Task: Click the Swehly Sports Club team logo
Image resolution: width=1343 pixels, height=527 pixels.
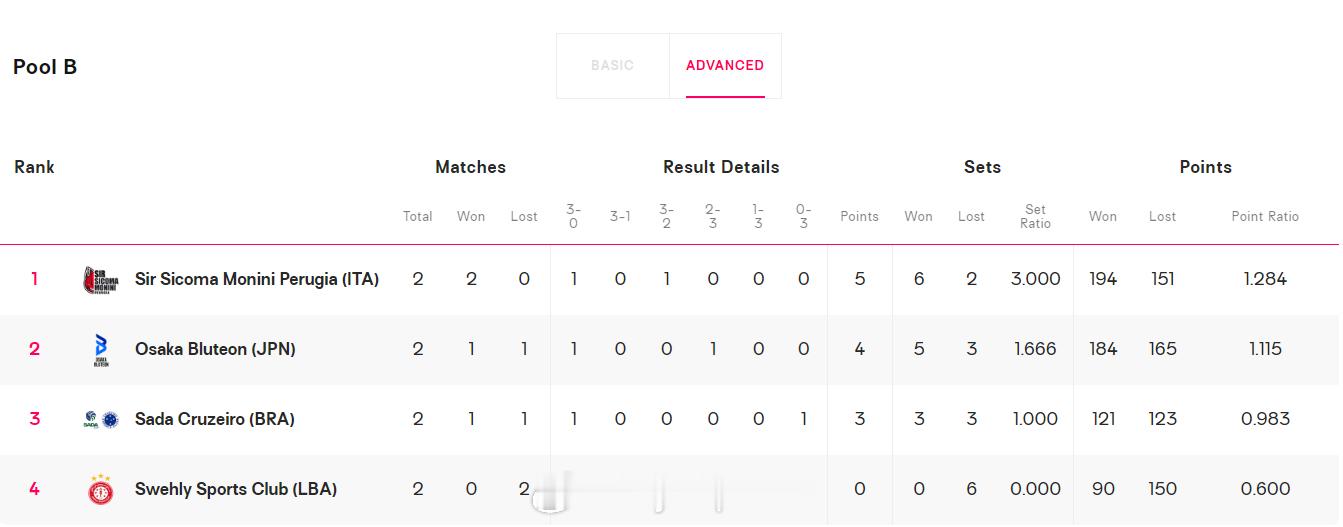Action: click(x=100, y=489)
